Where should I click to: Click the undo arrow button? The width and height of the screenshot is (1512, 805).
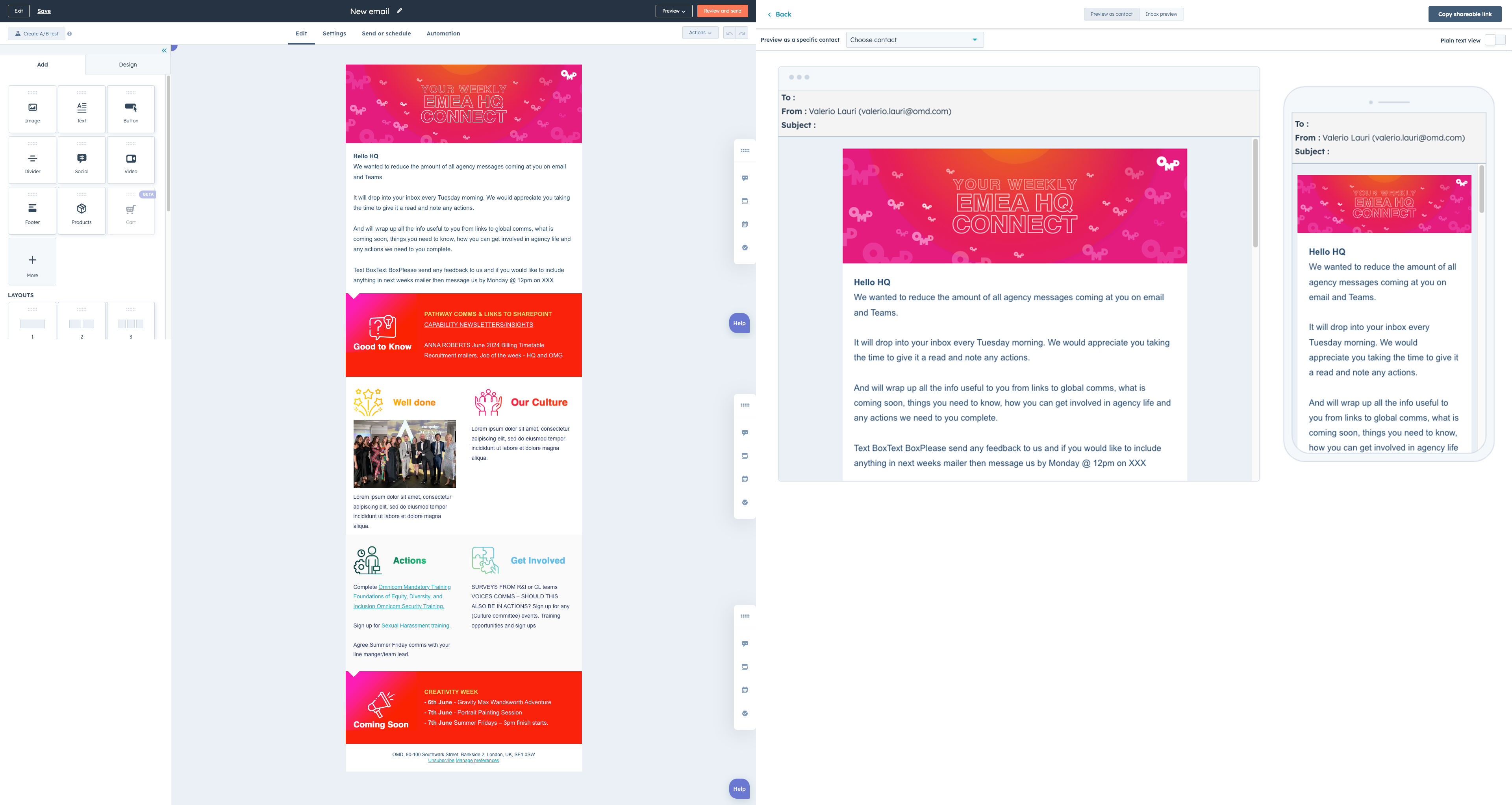point(729,33)
